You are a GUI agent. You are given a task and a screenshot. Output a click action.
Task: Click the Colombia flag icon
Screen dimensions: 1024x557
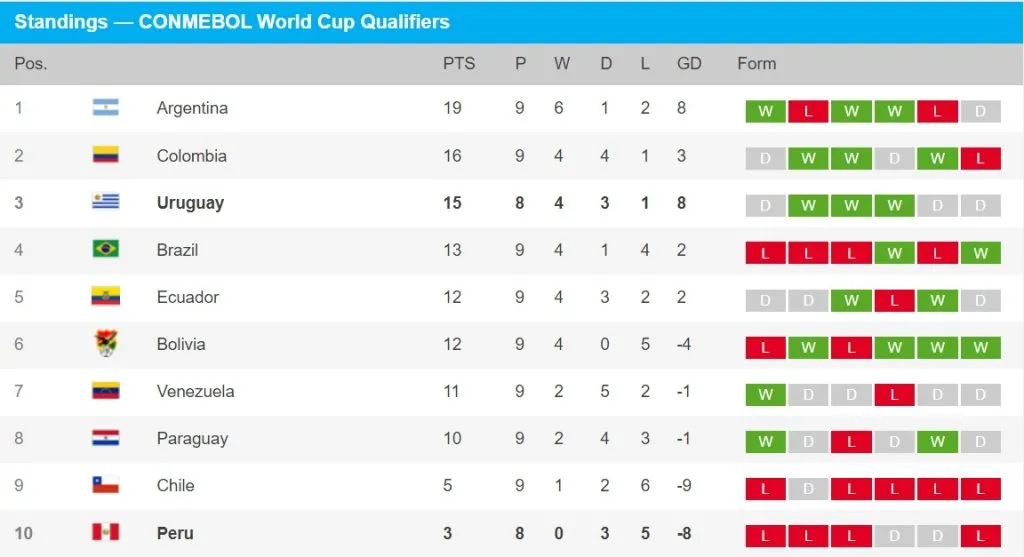pos(105,155)
